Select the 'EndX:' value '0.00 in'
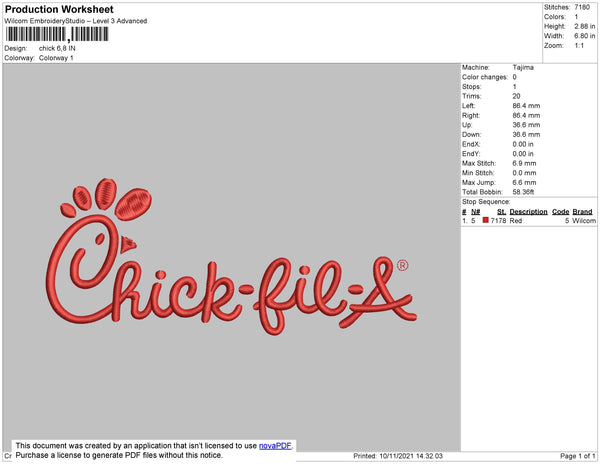600x464 pixels. coord(523,144)
